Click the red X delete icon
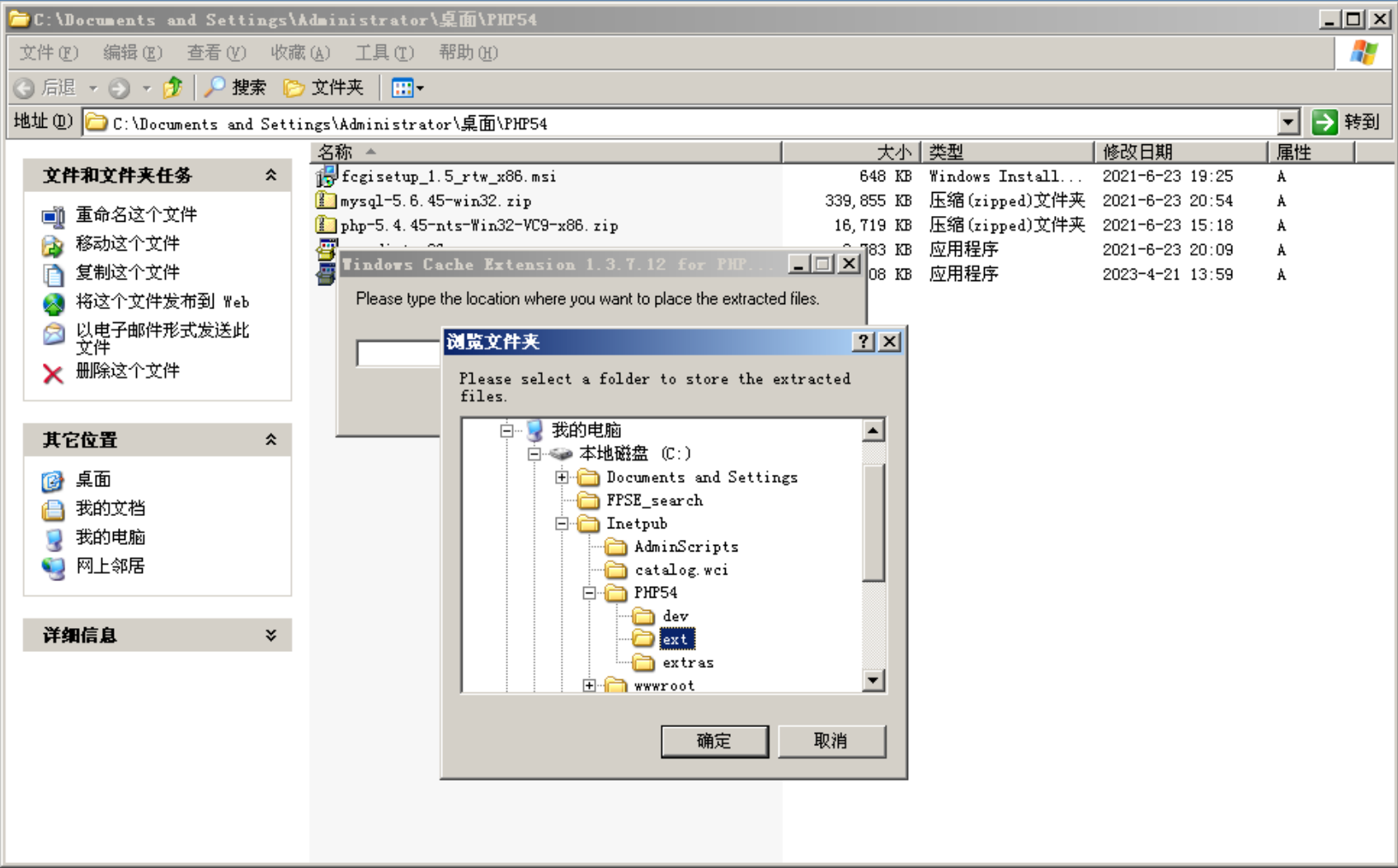This screenshot has width=1398, height=868. click(53, 374)
